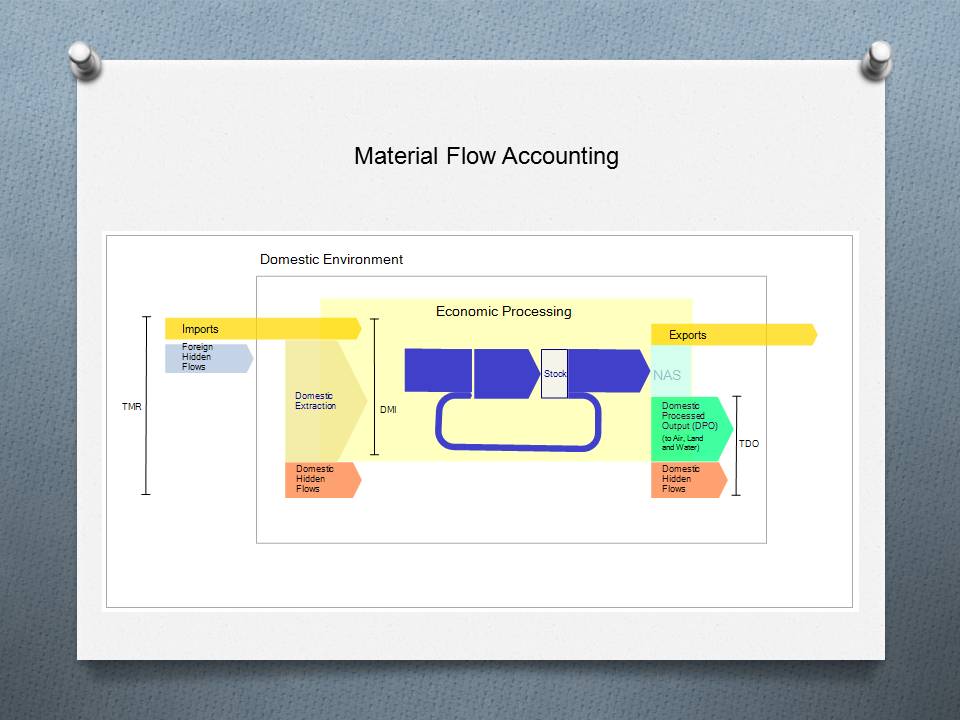Click the TMR label
Screen dimensions: 960x720
132,407
